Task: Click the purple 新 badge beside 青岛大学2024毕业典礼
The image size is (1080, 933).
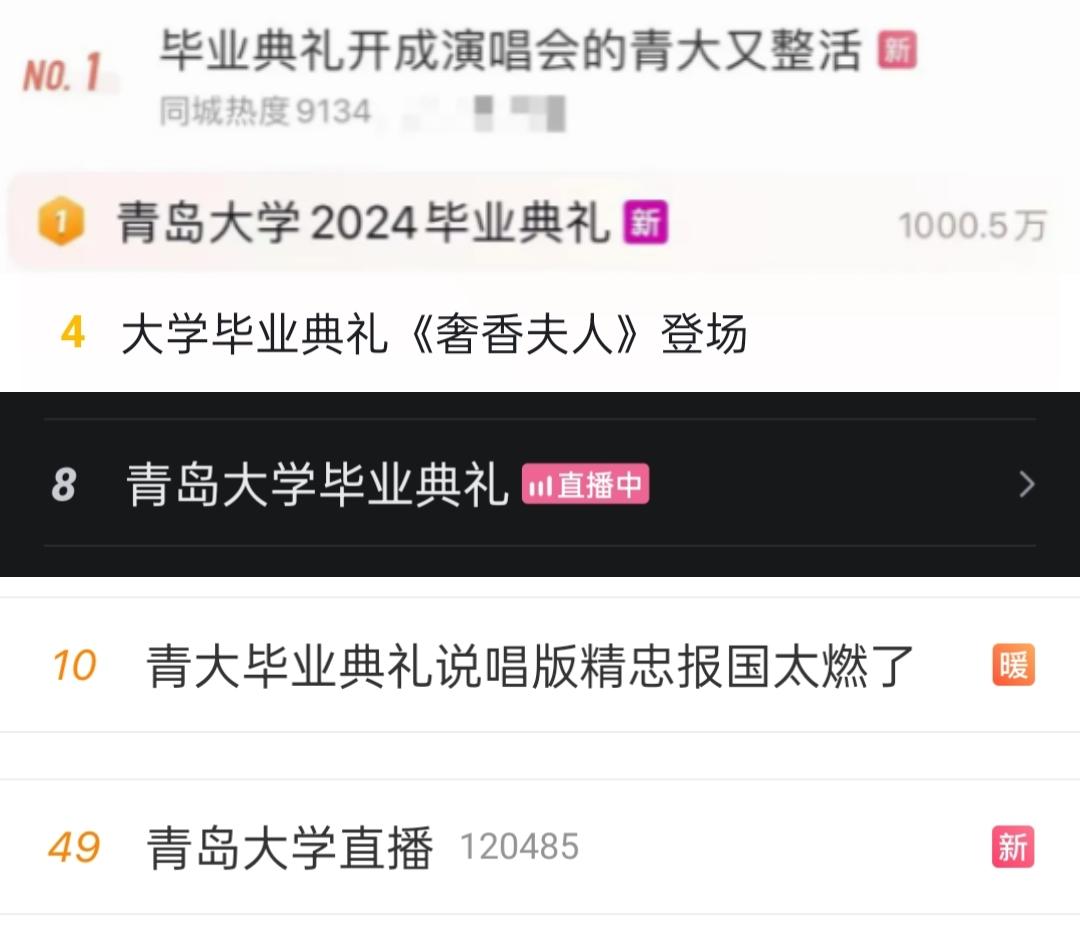Action: click(645, 222)
